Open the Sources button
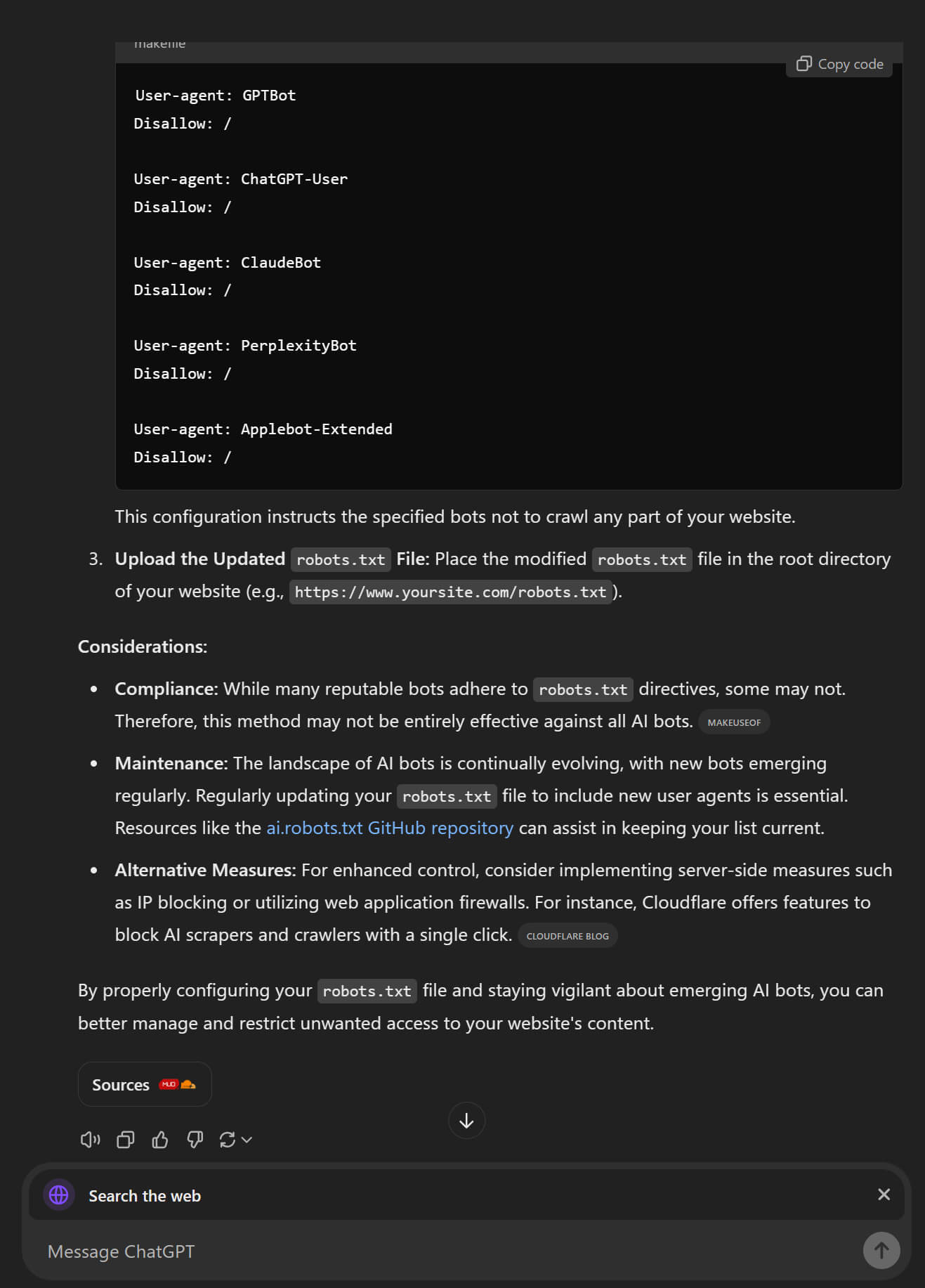The height and width of the screenshot is (1288, 925). click(145, 1084)
